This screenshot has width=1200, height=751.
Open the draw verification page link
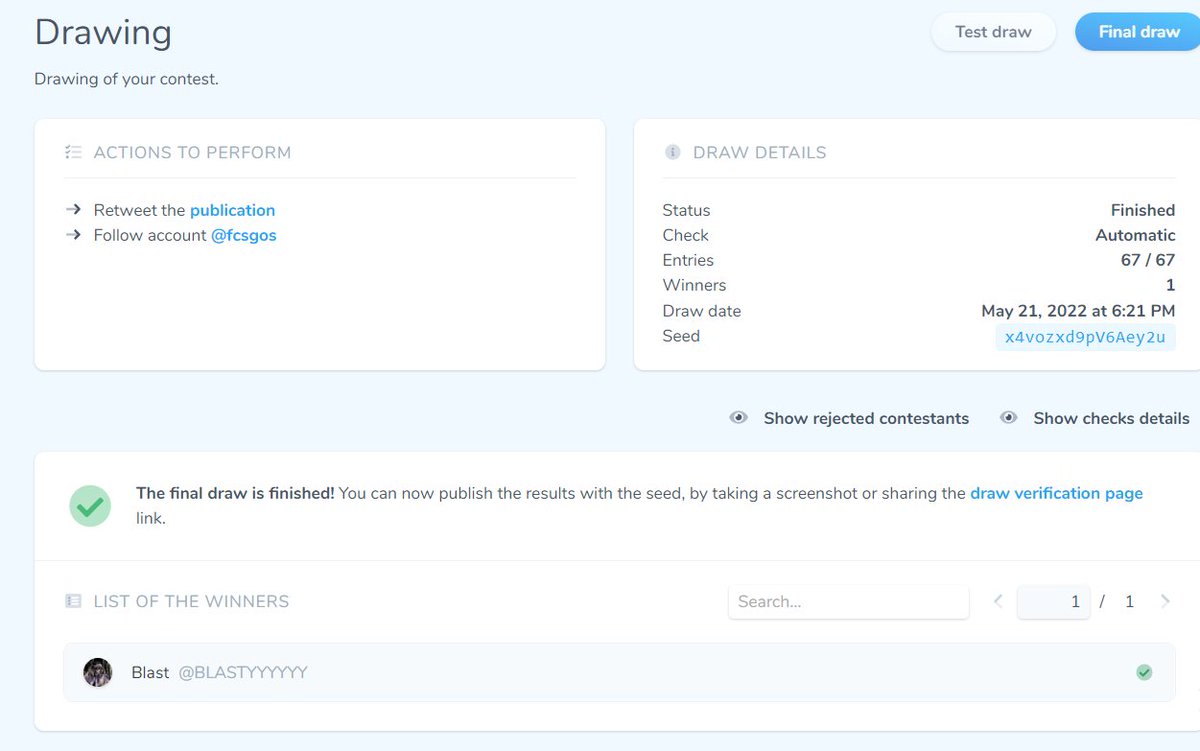point(1056,493)
